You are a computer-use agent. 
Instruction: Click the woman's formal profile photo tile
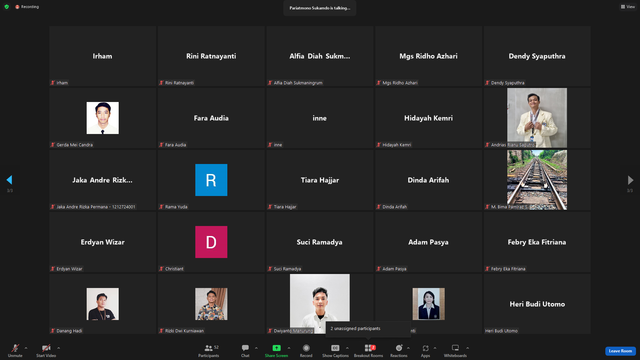[x=428, y=304]
